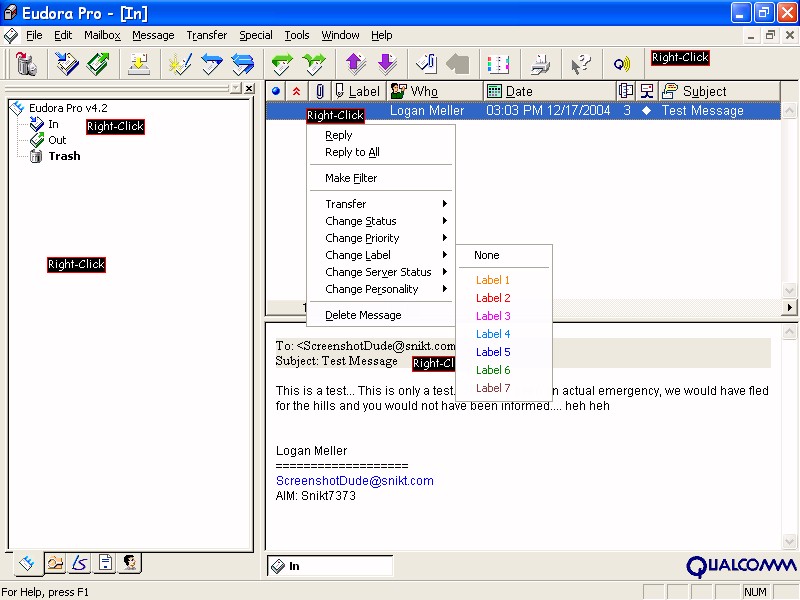
Task: Open the In mailbox toolbar icon
Action: pyautogui.click(x=67, y=64)
